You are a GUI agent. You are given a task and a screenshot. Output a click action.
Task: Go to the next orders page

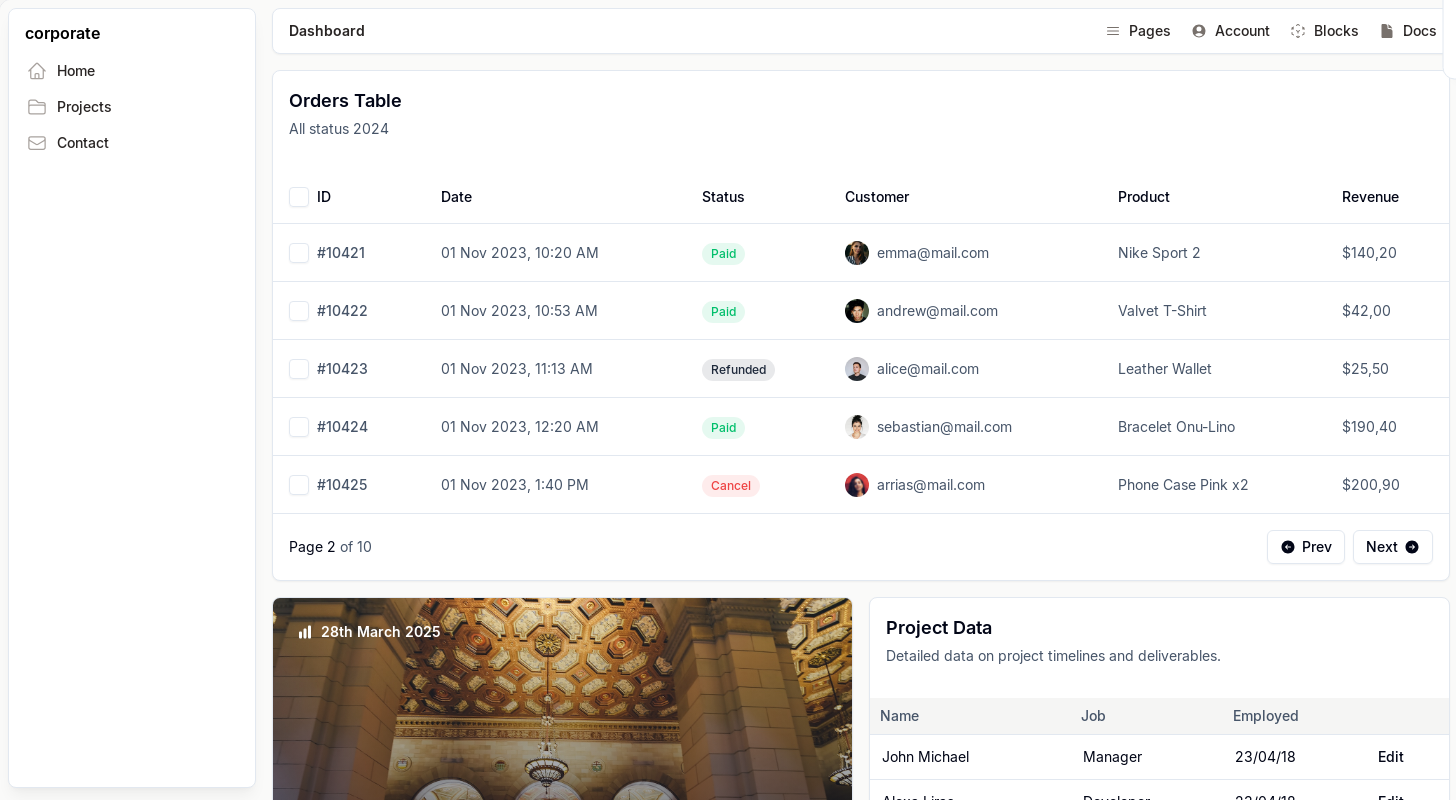point(1392,547)
